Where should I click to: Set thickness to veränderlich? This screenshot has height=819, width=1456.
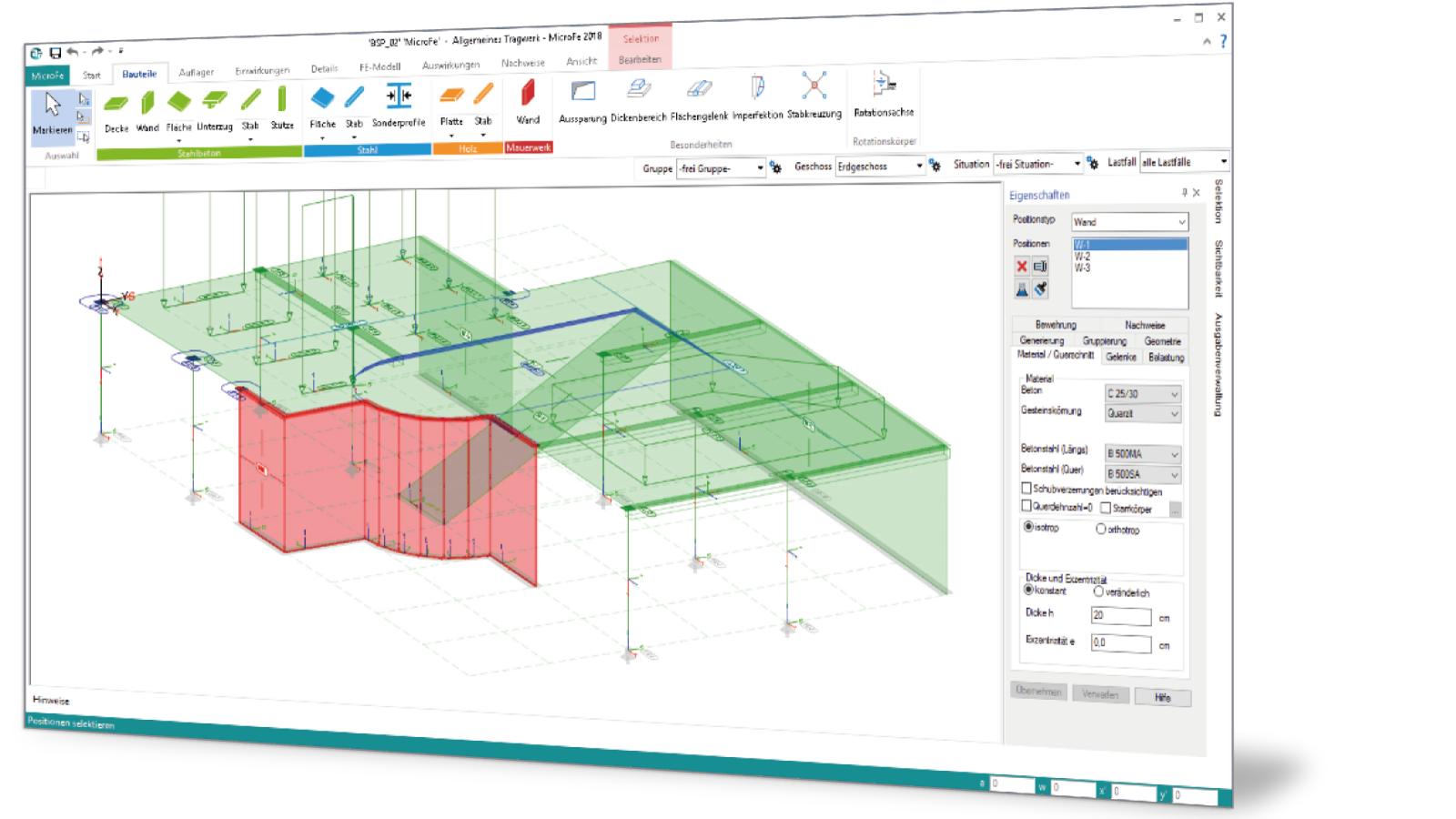pos(1098,591)
